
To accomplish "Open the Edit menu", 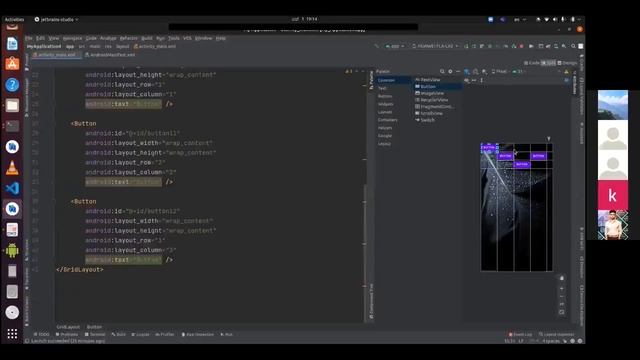I will pyautogui.click(x=40, y=38).
